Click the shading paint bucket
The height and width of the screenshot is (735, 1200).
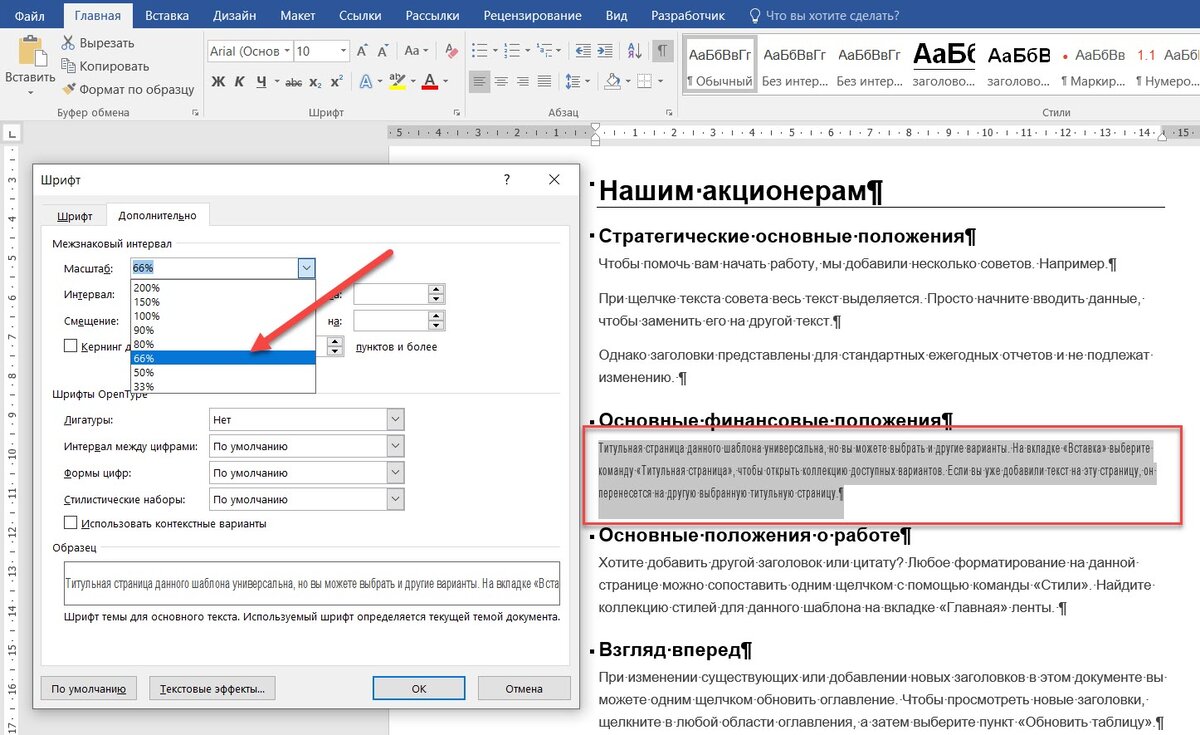pos(612,82)
